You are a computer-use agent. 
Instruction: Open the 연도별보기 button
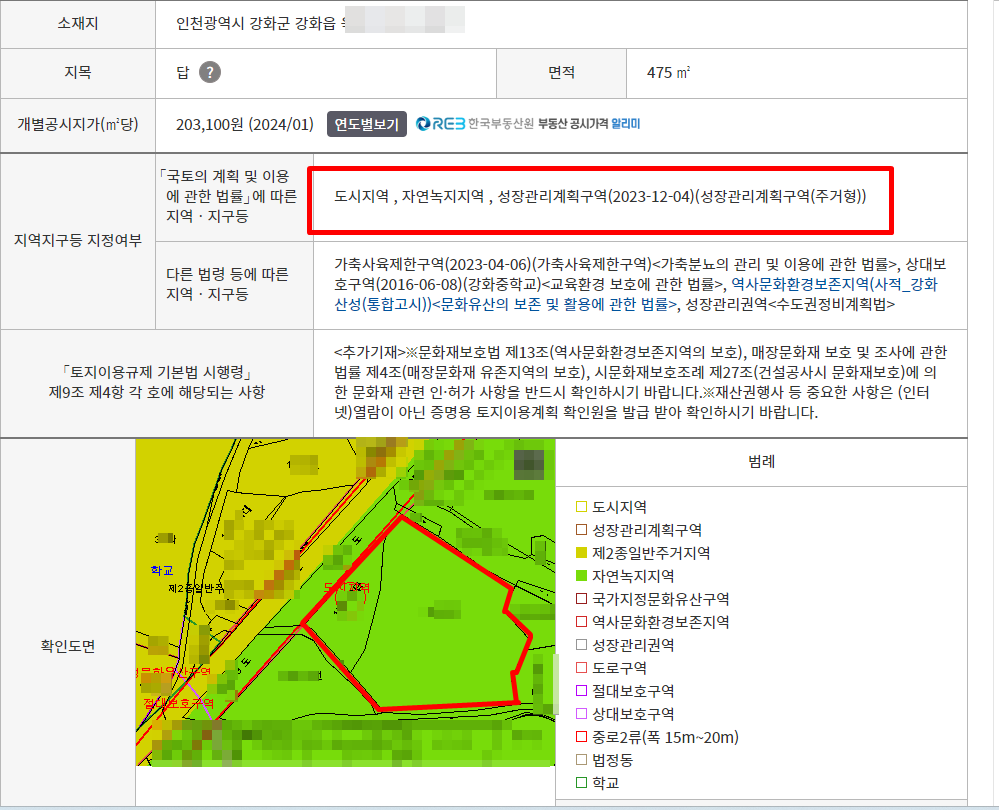click(366, 125)
